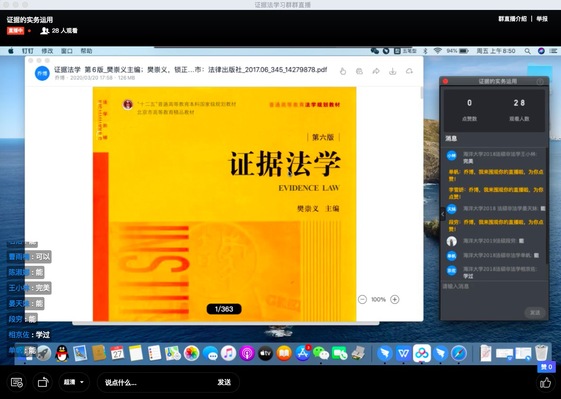This screenshot has width=561, height=399.
Task: Click the download icon in PDF toolbar
Action: [x=392, y=71]
